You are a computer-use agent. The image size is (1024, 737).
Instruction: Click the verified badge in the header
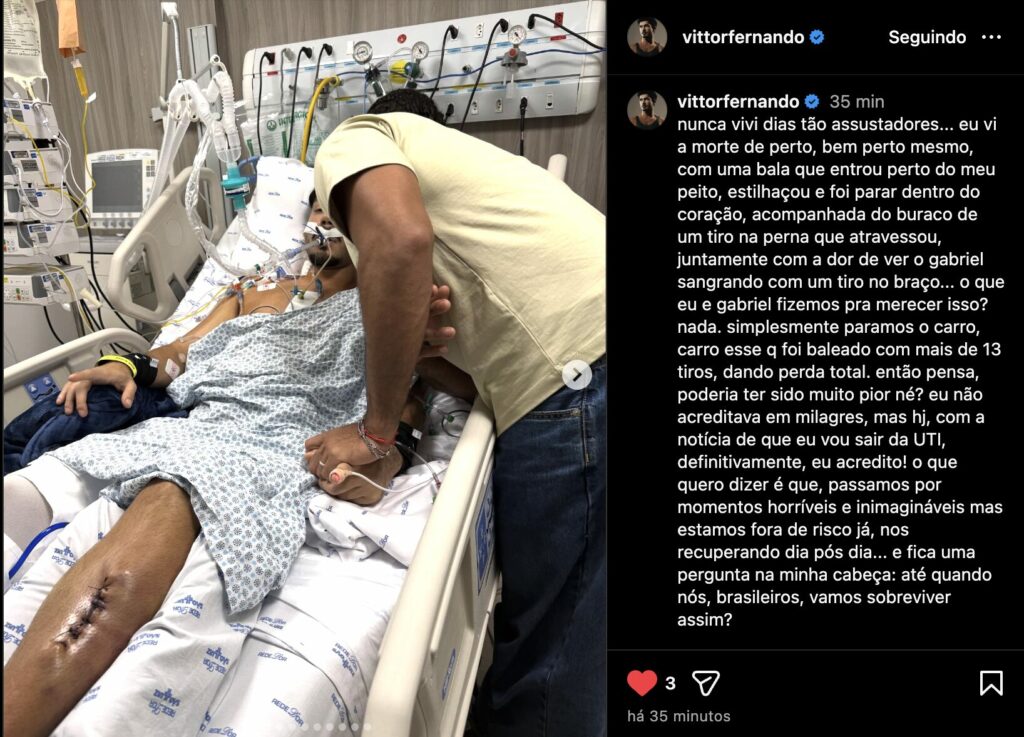pyautogui.click(x=816, y=37)
